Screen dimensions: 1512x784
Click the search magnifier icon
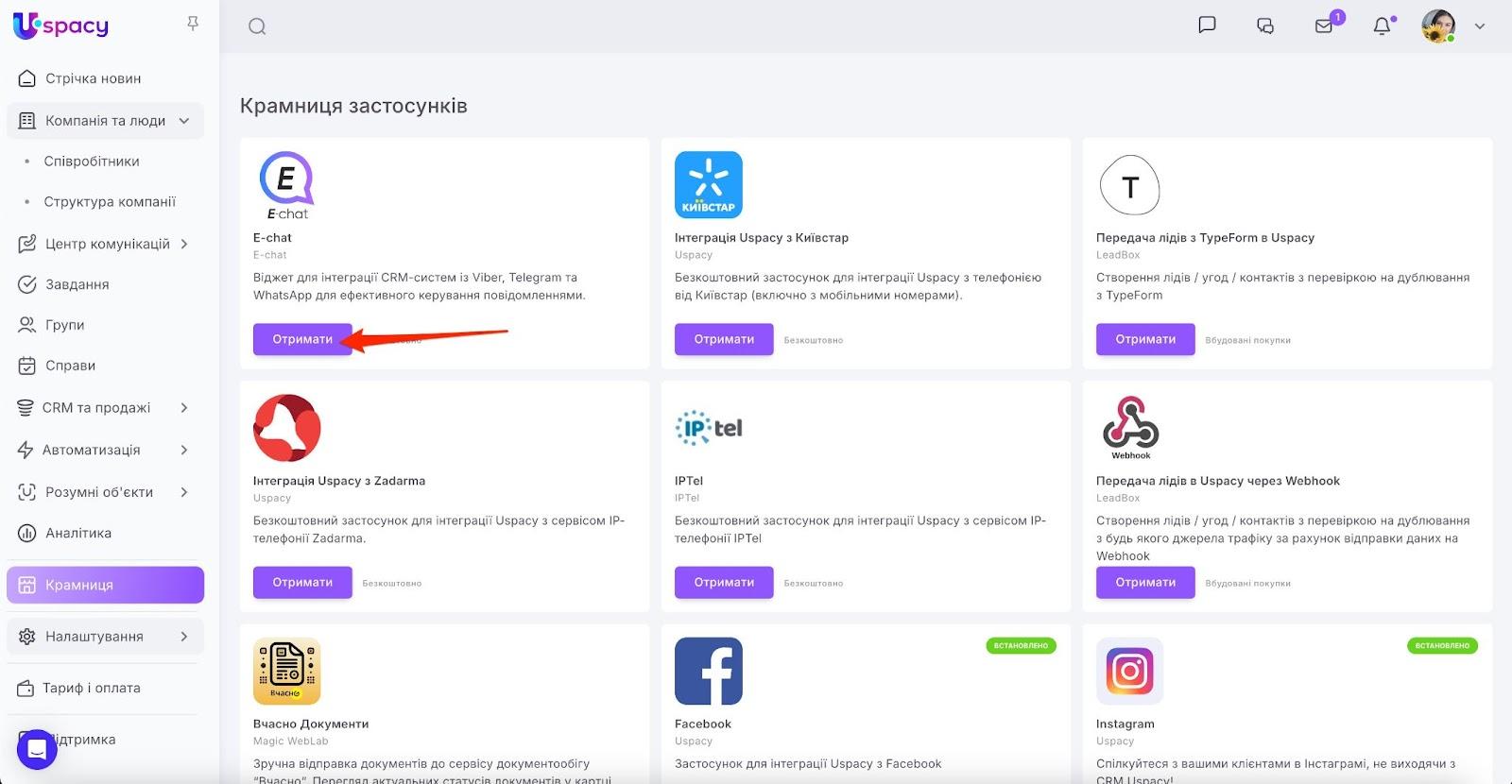click(x=257, y=26)
